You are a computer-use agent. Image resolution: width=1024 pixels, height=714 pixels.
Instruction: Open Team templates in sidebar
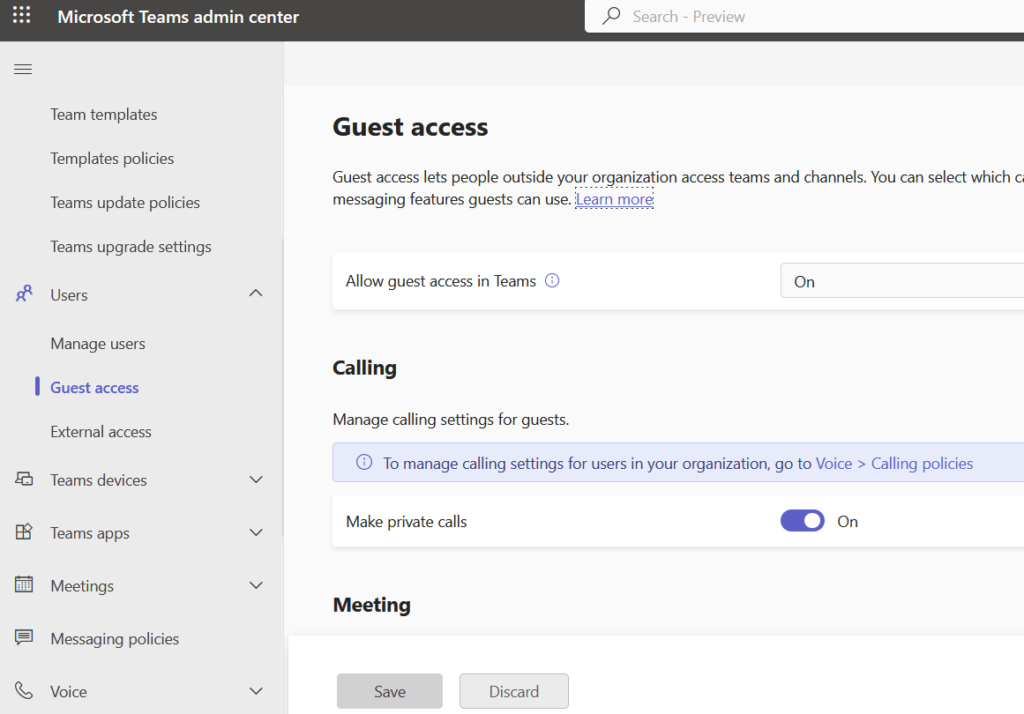tap(104, 114)
